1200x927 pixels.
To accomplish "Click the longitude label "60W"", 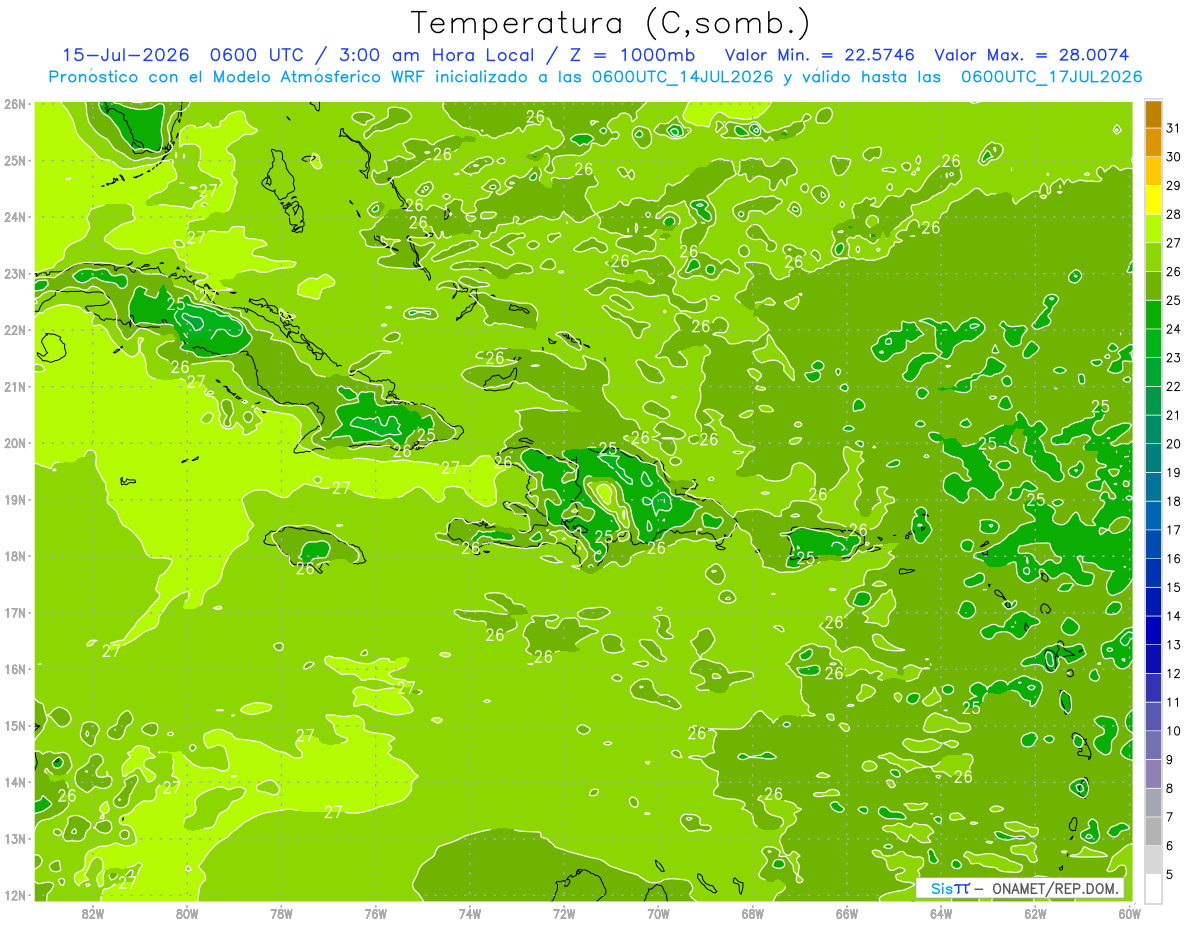I will pos(1129,913).
